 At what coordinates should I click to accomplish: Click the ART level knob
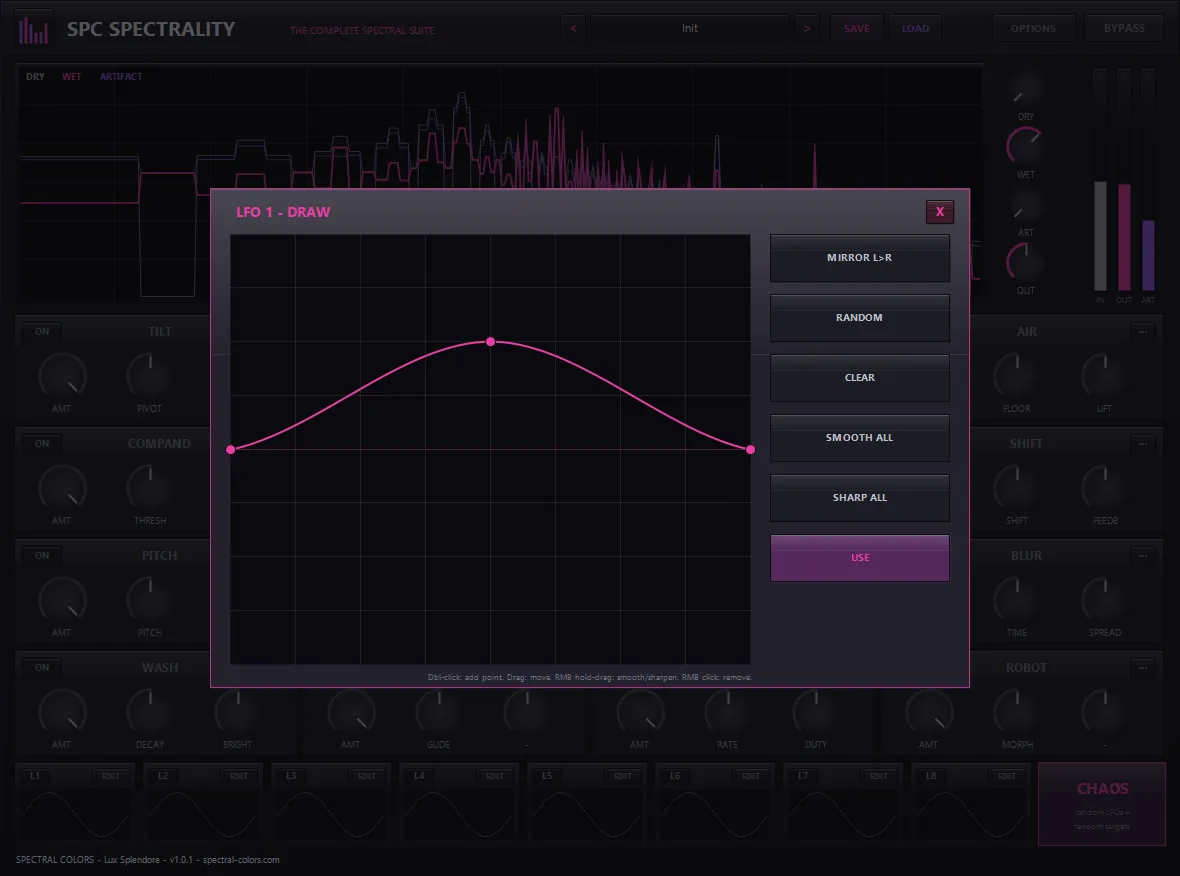click(1025, 205)
